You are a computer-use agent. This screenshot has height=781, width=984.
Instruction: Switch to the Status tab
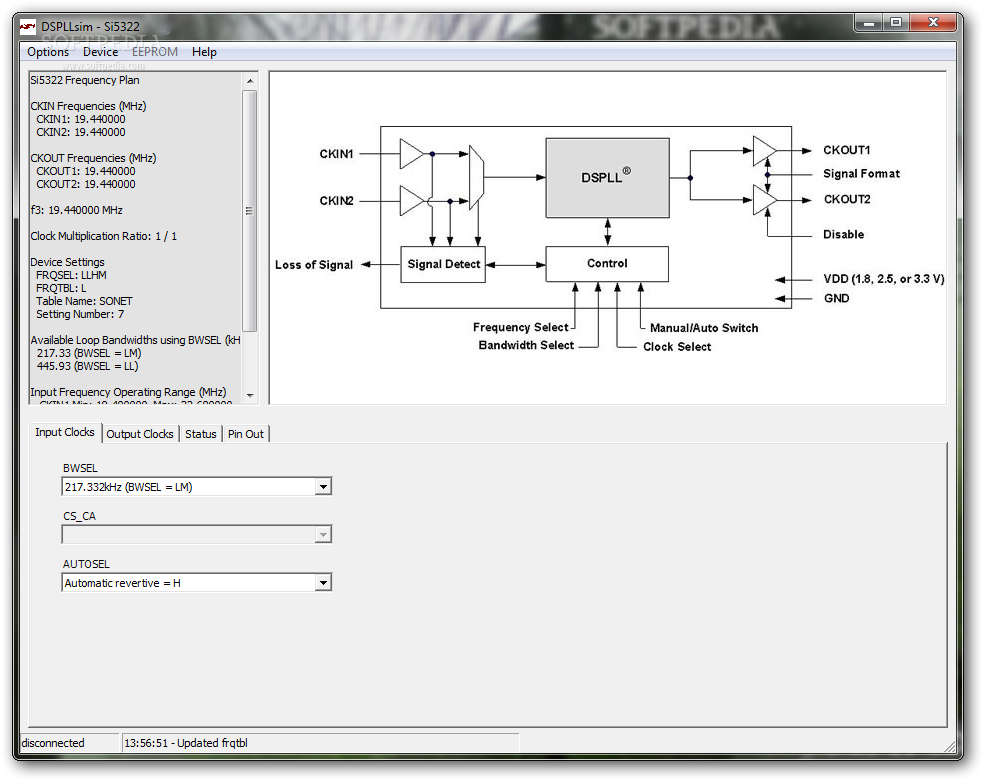click(x=201, y=434)
